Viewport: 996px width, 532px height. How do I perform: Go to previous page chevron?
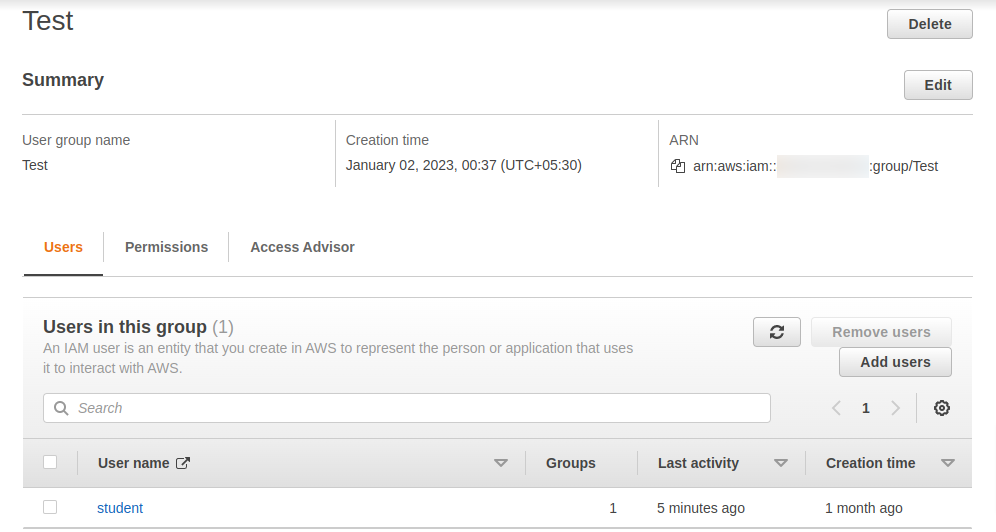pos(837,408)
